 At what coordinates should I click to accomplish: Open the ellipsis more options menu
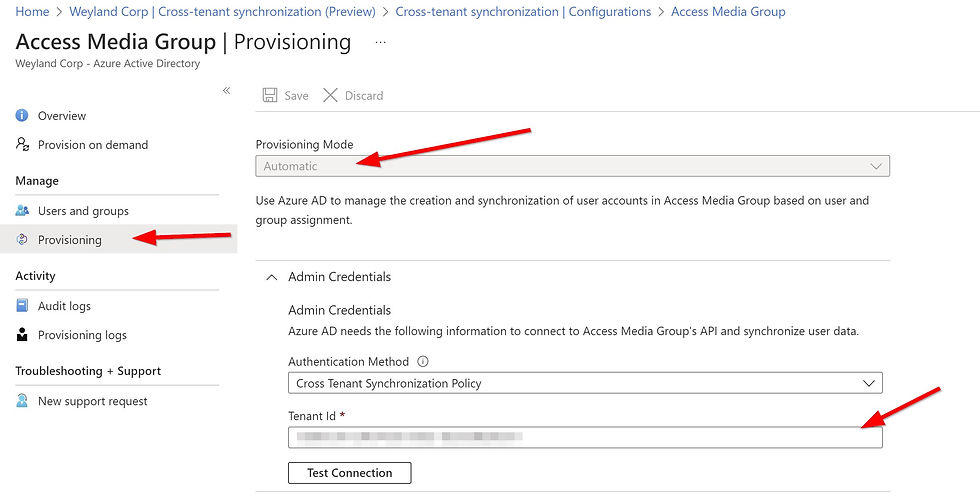(x=381, y=42)
